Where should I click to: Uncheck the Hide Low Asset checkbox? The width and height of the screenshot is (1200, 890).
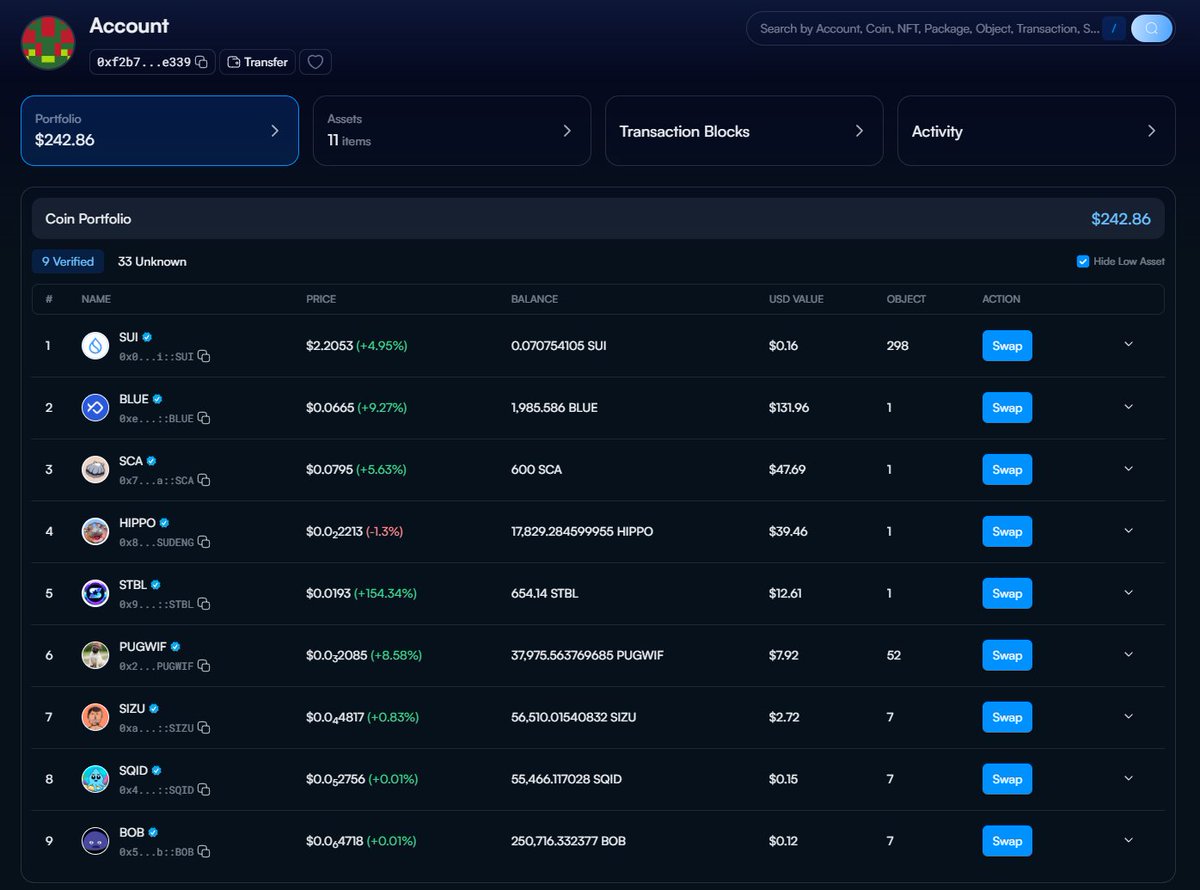[x=1082, y=261]
